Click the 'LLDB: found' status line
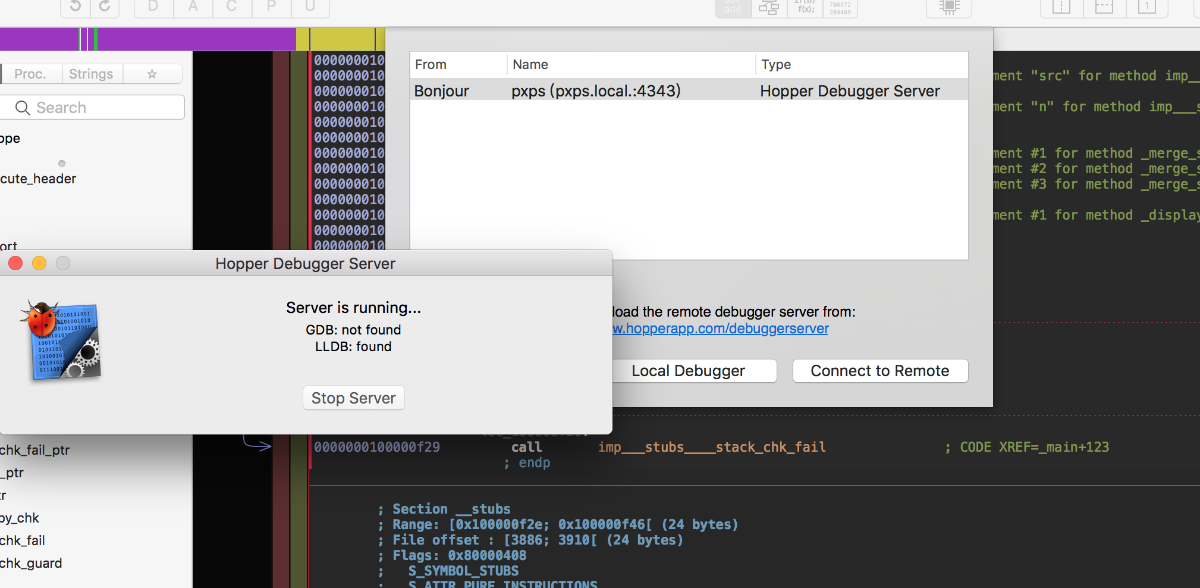This screenshot has height=588, width=1200. point(353,346)
